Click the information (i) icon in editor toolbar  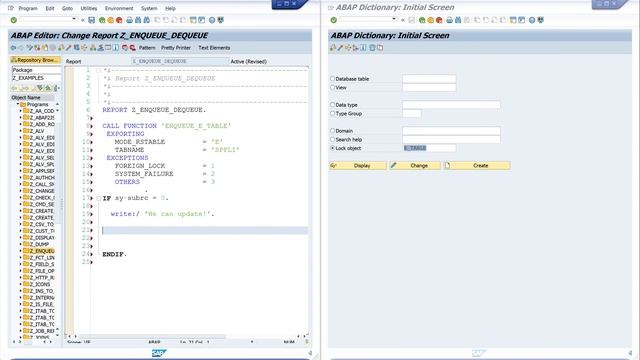[x=116, y=48]
